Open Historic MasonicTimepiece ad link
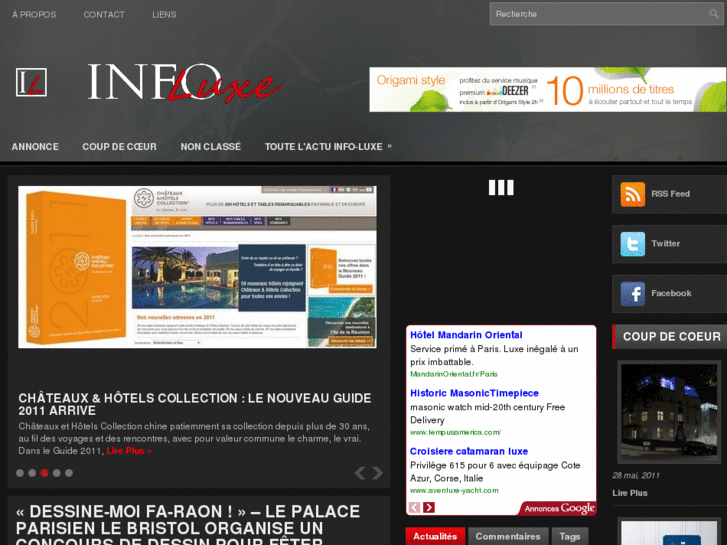The image size is (727, 545). coord(474,393)
